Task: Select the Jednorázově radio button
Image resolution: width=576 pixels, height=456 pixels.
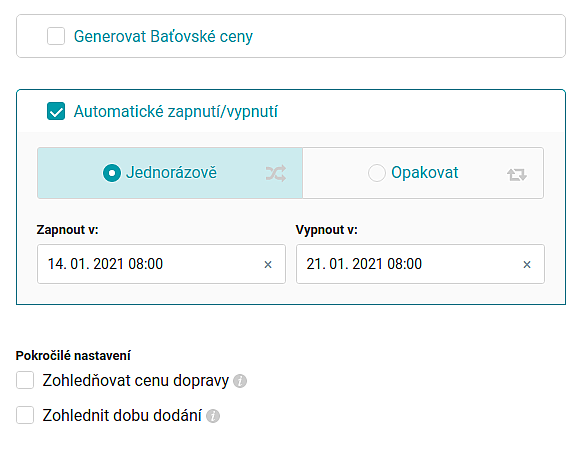Action: [x=112, y=173]
